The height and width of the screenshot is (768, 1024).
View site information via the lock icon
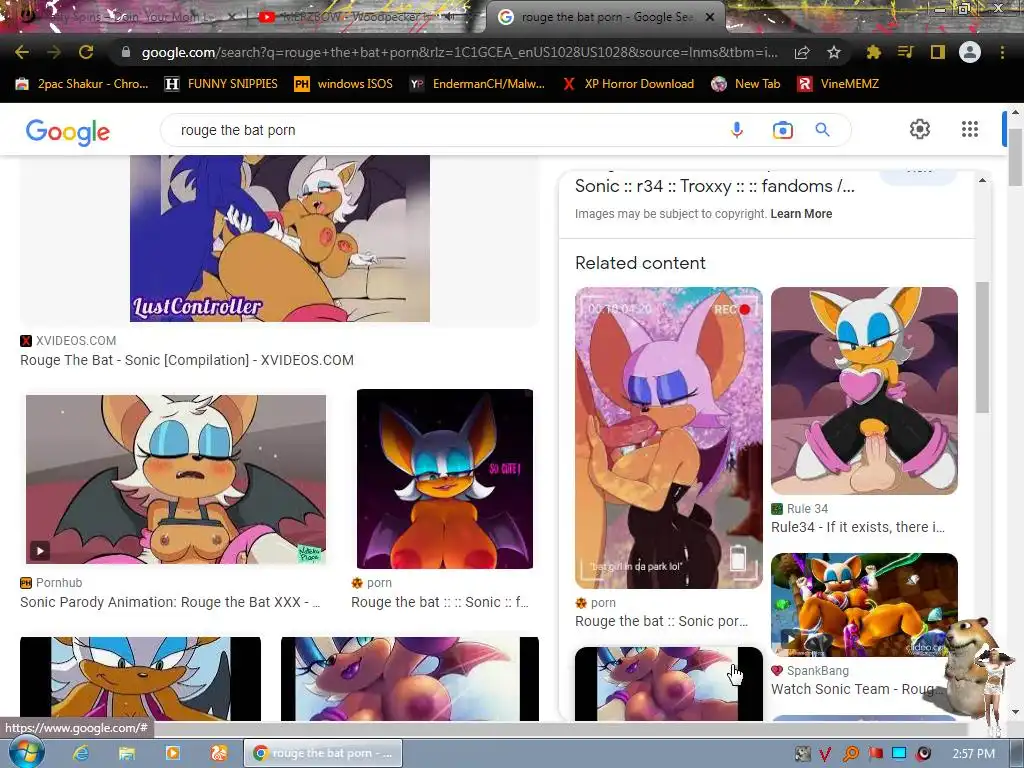pos(125,52)
